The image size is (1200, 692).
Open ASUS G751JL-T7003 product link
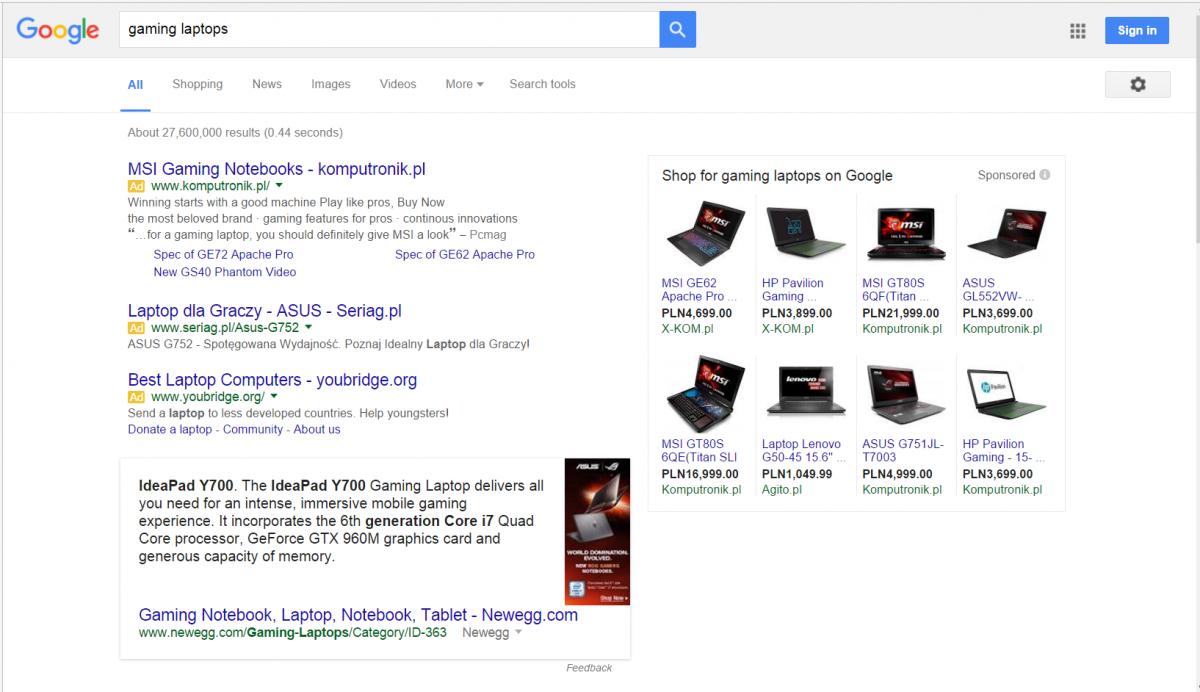pos(903,451)
